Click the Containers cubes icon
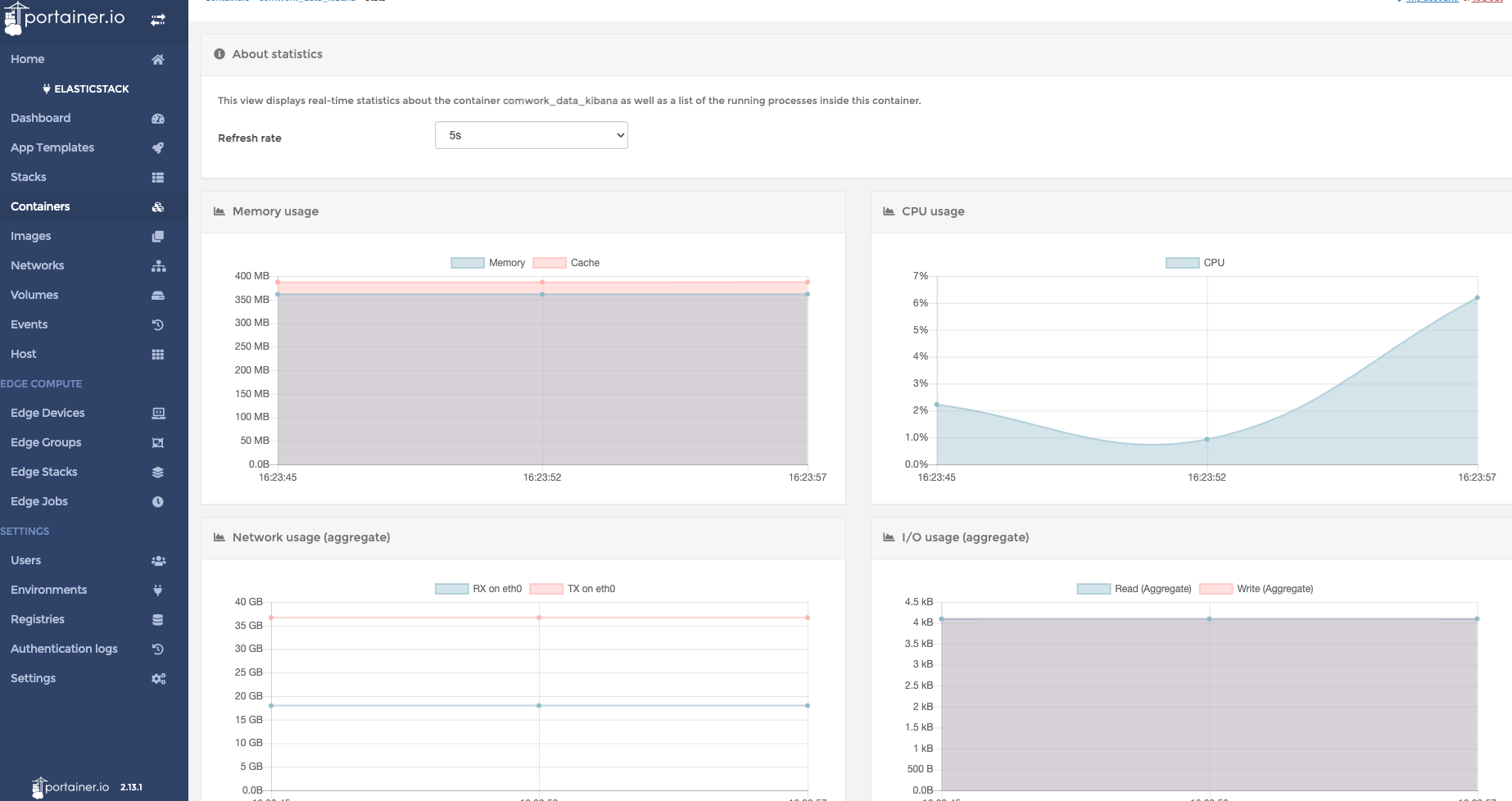Screen dimensions: 1512x801 (158, 207)
